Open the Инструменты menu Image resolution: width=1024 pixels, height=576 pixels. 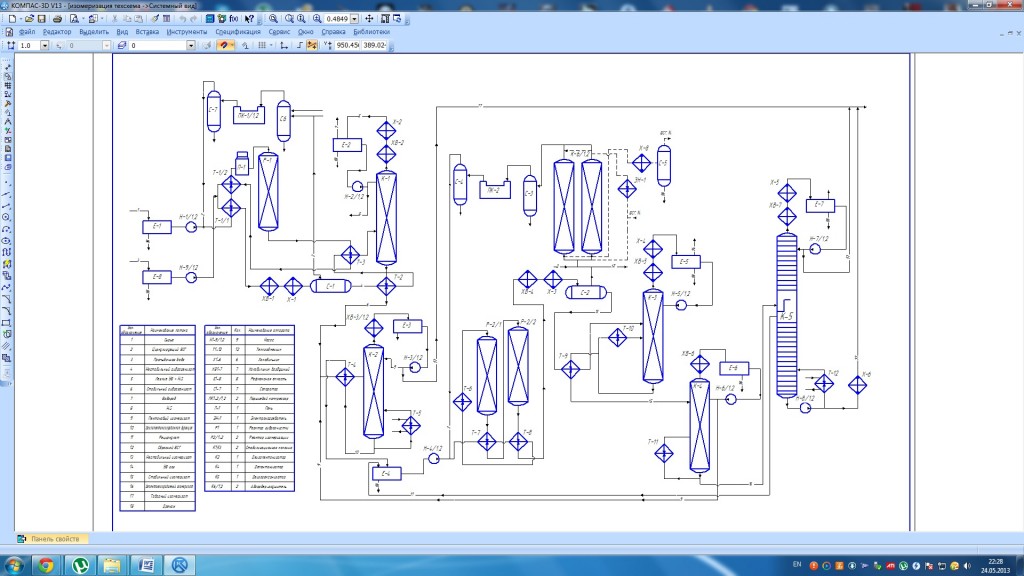(187, 31)
